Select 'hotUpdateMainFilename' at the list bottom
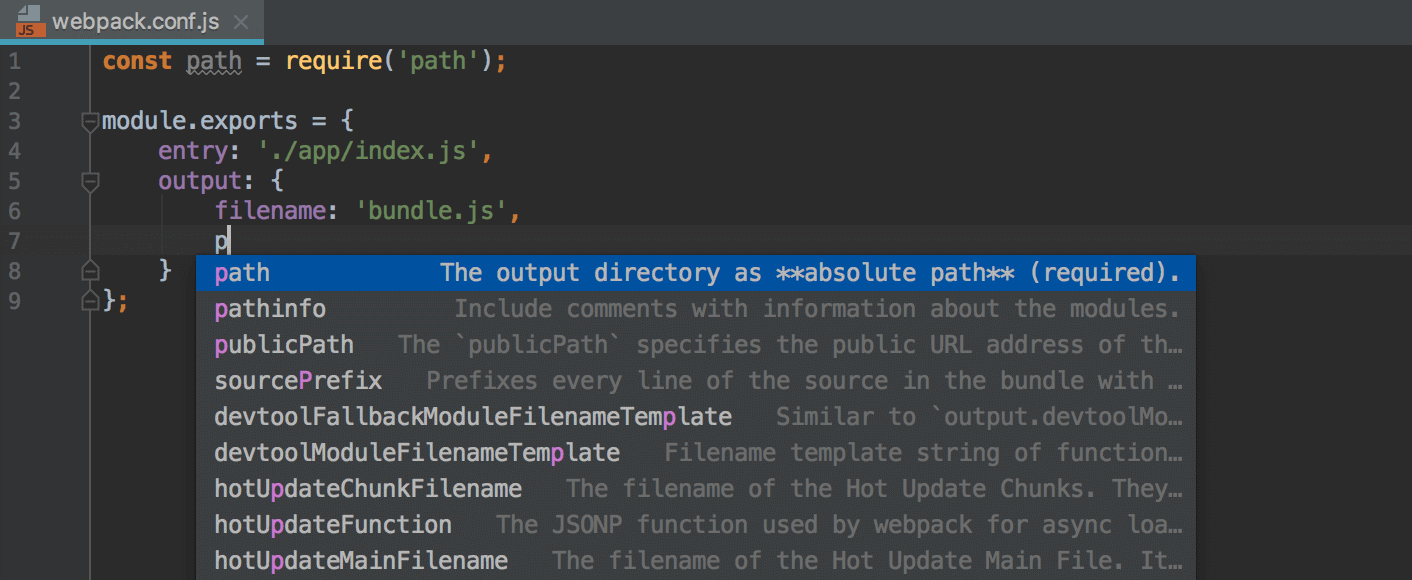1412x580 pixels. [360, 560]
